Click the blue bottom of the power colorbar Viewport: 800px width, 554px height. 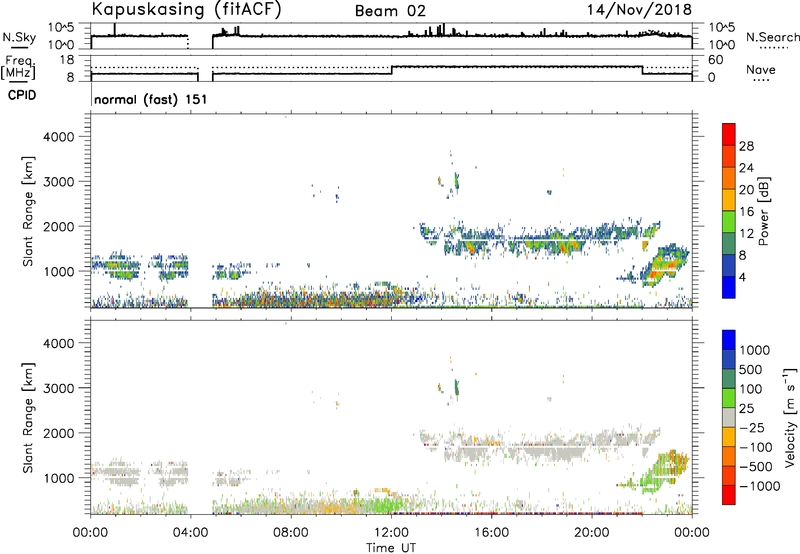click(729, 287)
